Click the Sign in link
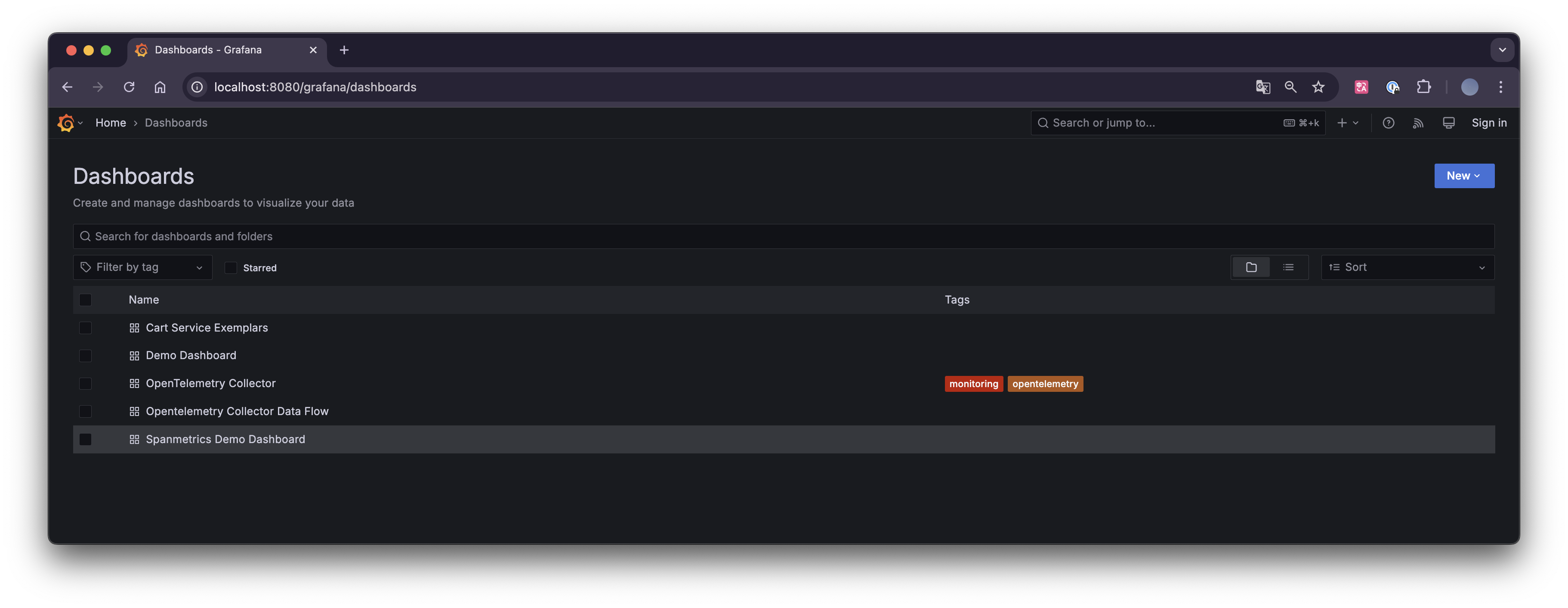 click(x=1488, y=123)
